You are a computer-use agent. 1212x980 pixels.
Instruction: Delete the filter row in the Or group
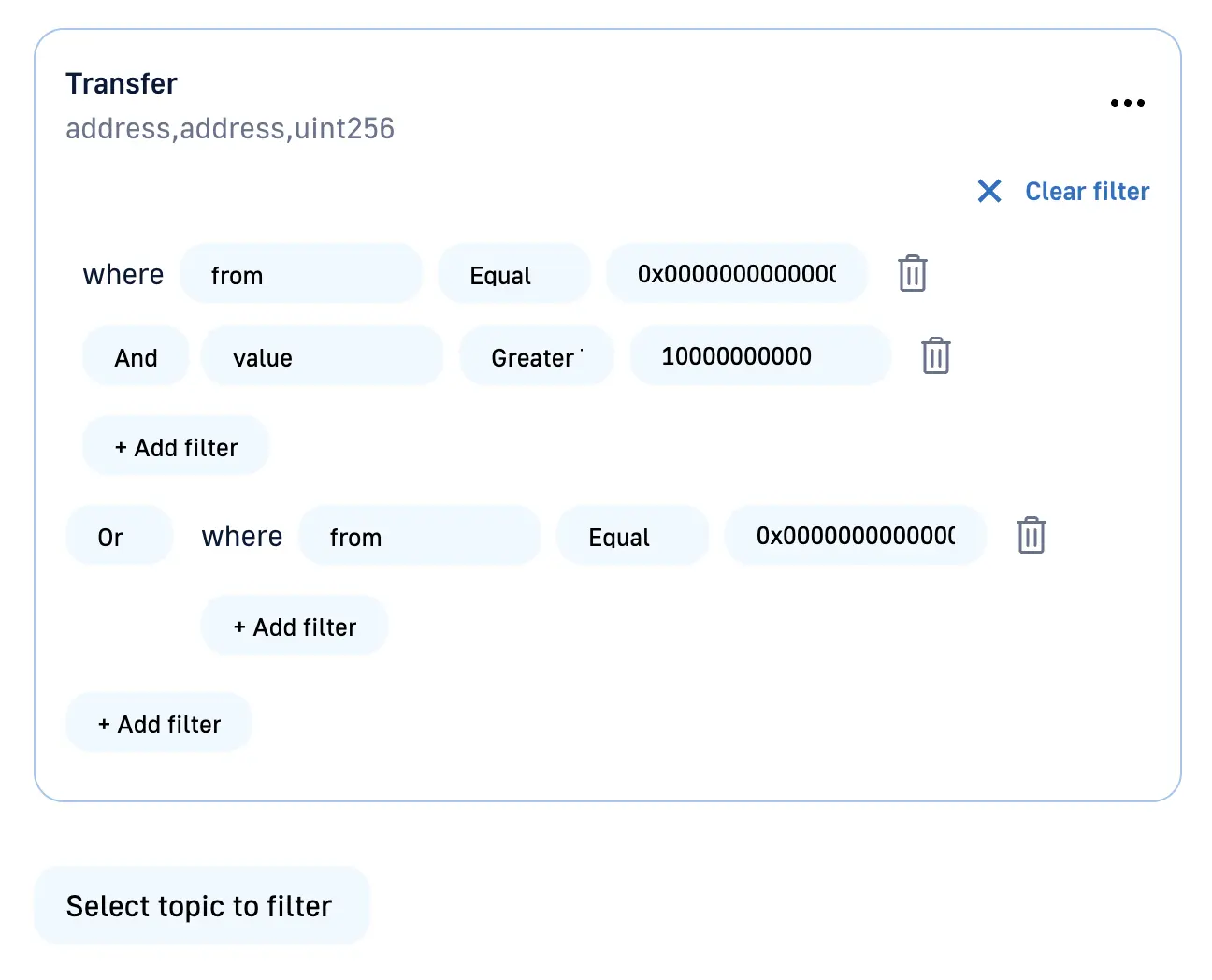[1031, 535]
